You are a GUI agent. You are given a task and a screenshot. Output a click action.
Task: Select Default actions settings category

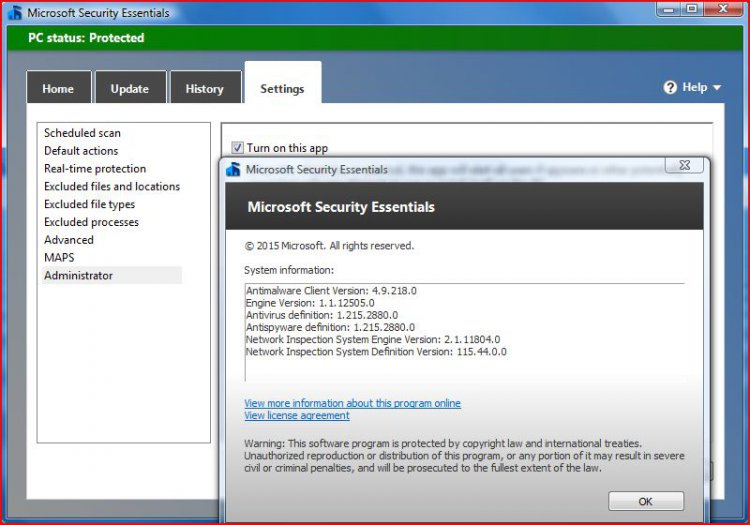coord(81,151)
